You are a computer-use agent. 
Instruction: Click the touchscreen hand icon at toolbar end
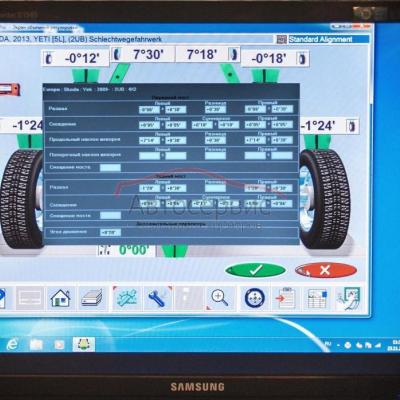[348, 298]
